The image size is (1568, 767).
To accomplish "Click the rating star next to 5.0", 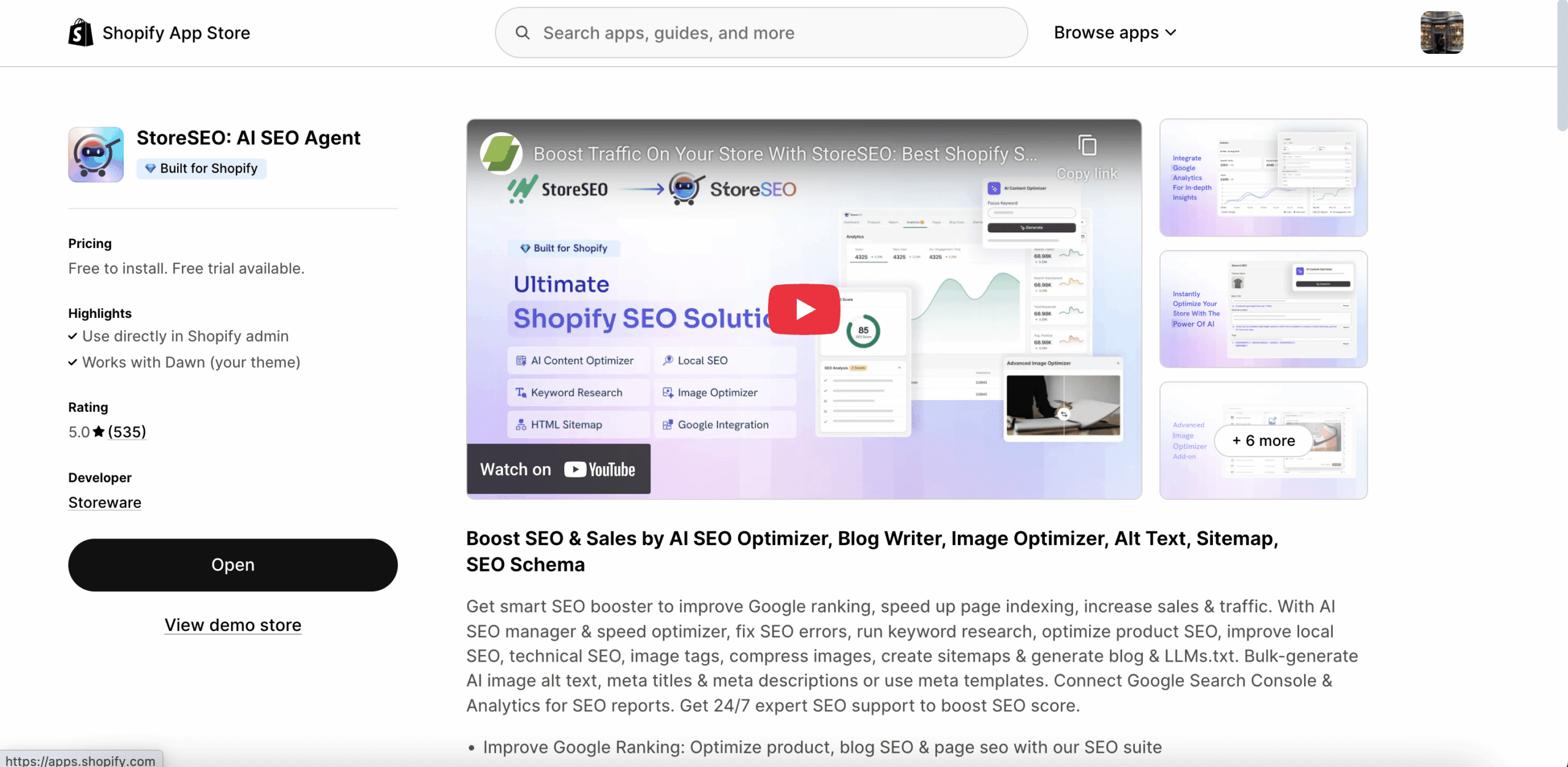I will tap(98, 431).
